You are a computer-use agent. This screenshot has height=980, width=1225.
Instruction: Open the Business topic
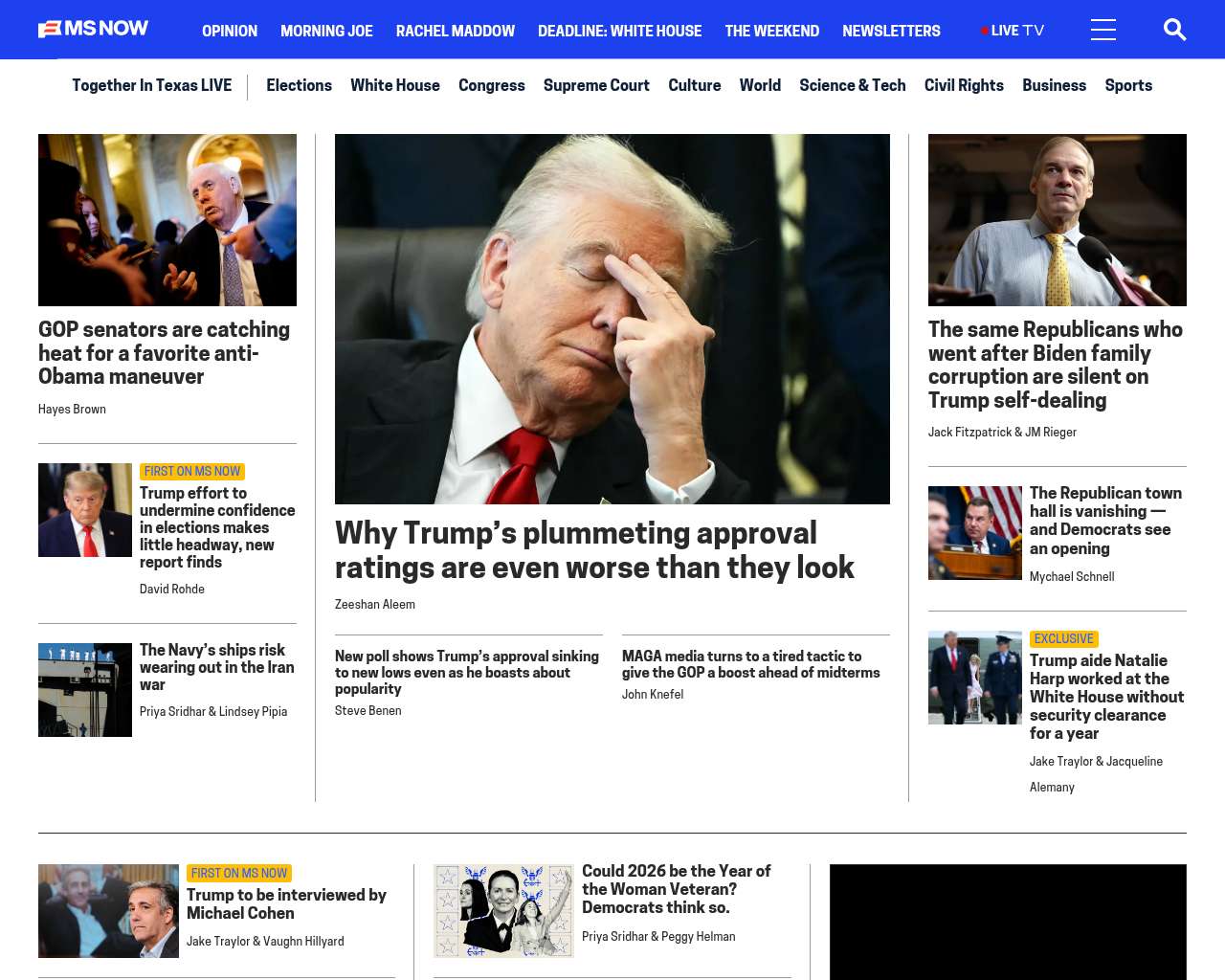point(1054,85)
